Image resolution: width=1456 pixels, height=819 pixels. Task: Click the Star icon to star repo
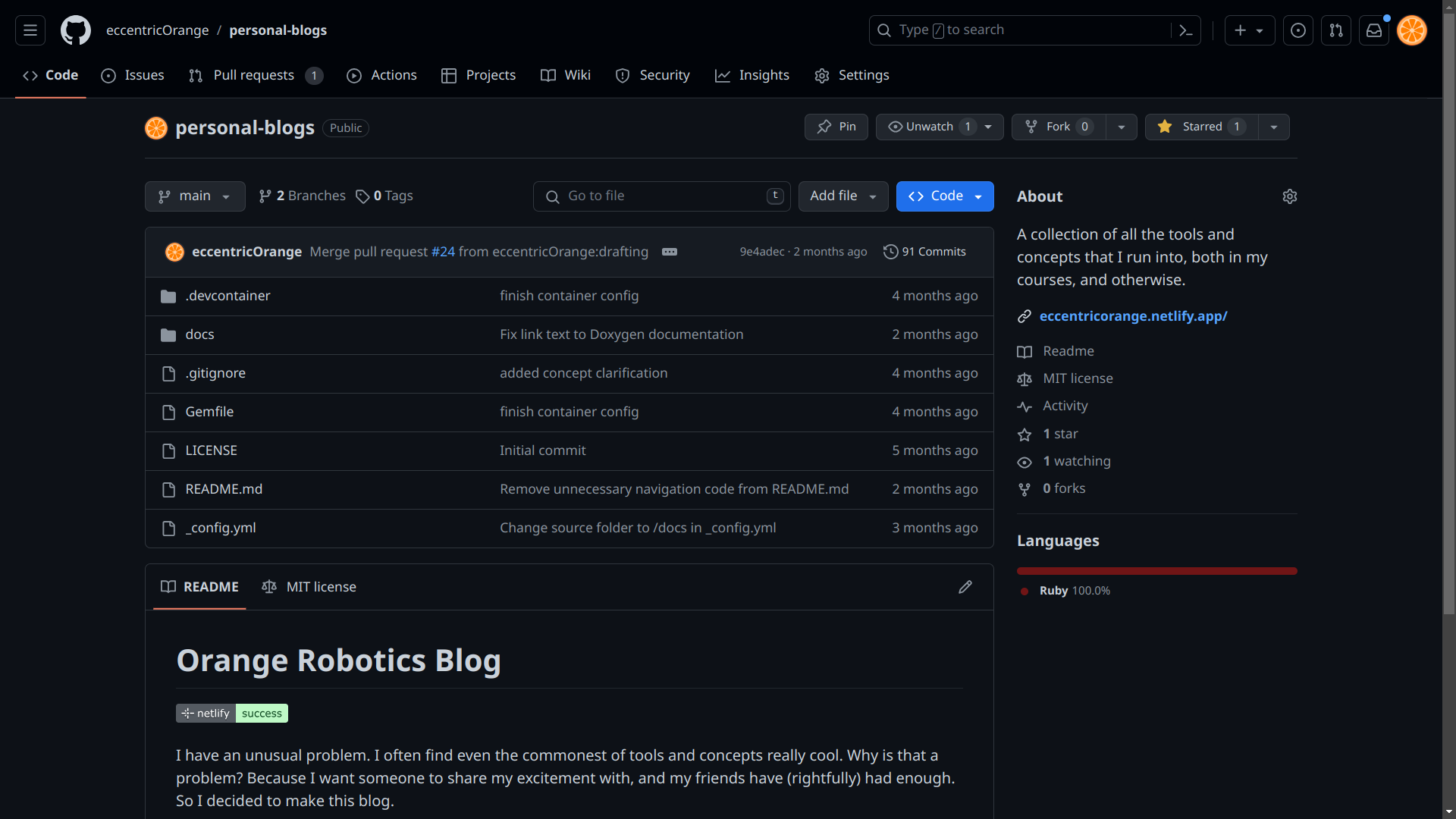(1163, 127)
